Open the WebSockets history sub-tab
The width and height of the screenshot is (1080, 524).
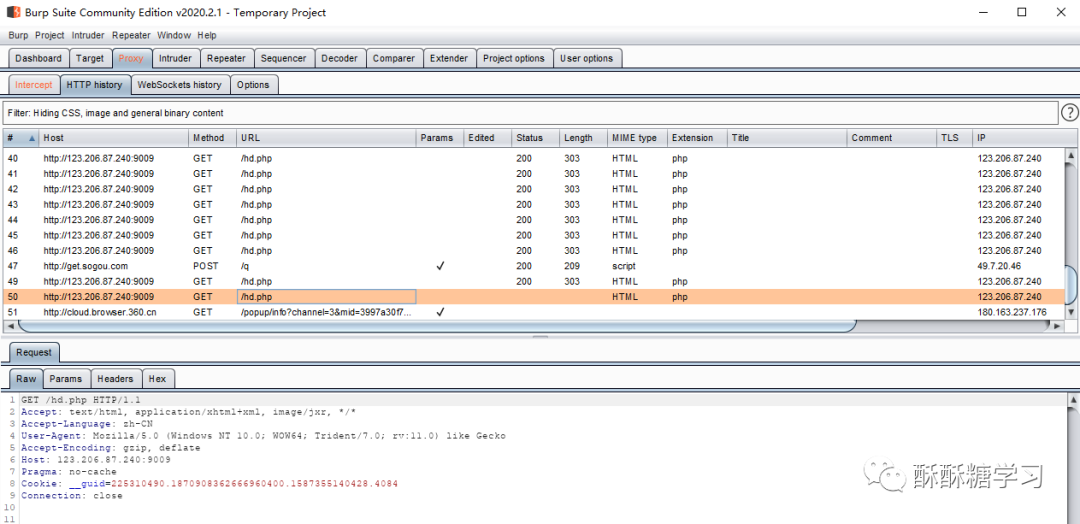(180, 85)
